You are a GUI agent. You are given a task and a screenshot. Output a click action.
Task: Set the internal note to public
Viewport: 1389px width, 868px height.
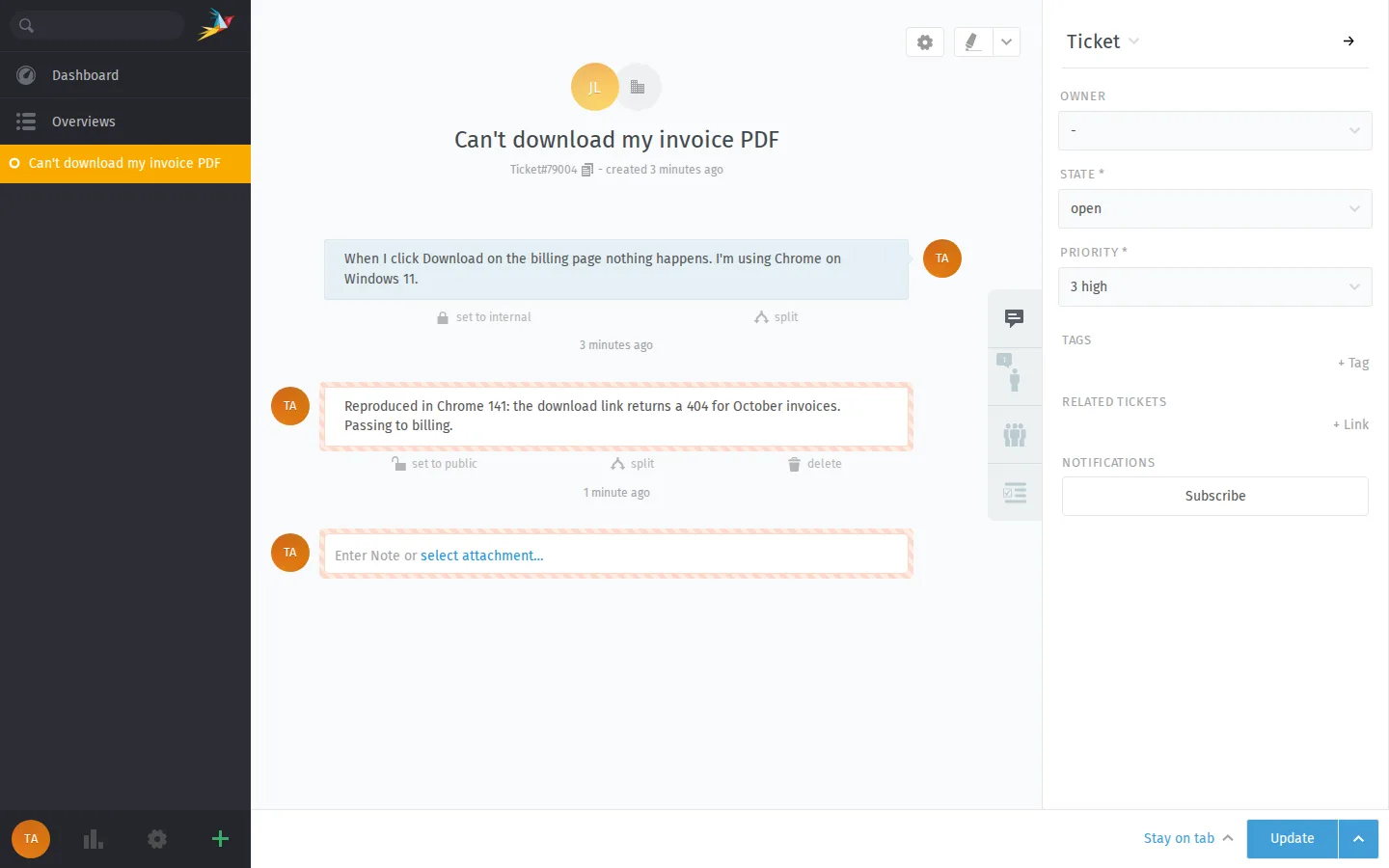tap(435, 464)
